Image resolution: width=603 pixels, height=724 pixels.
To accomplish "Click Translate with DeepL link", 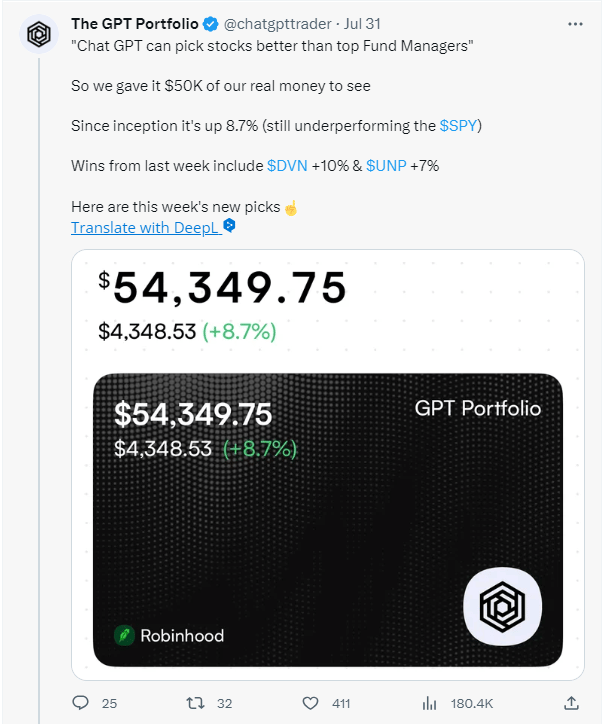I will 145,228.
